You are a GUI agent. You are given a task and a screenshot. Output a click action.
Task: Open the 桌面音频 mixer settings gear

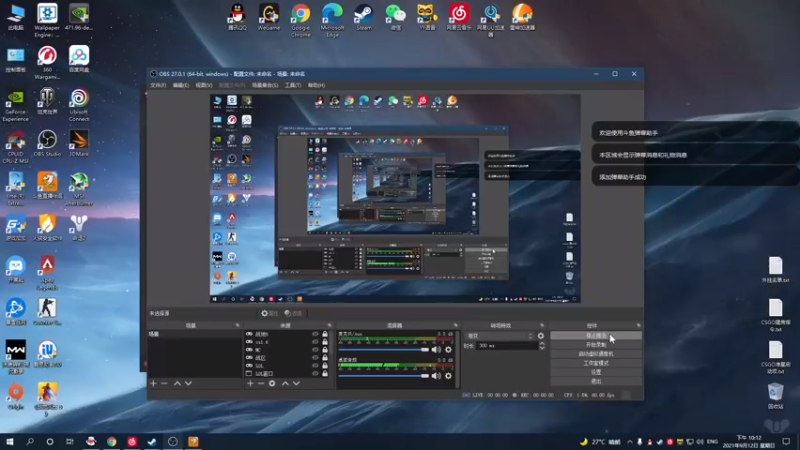[x=448, y=376]
